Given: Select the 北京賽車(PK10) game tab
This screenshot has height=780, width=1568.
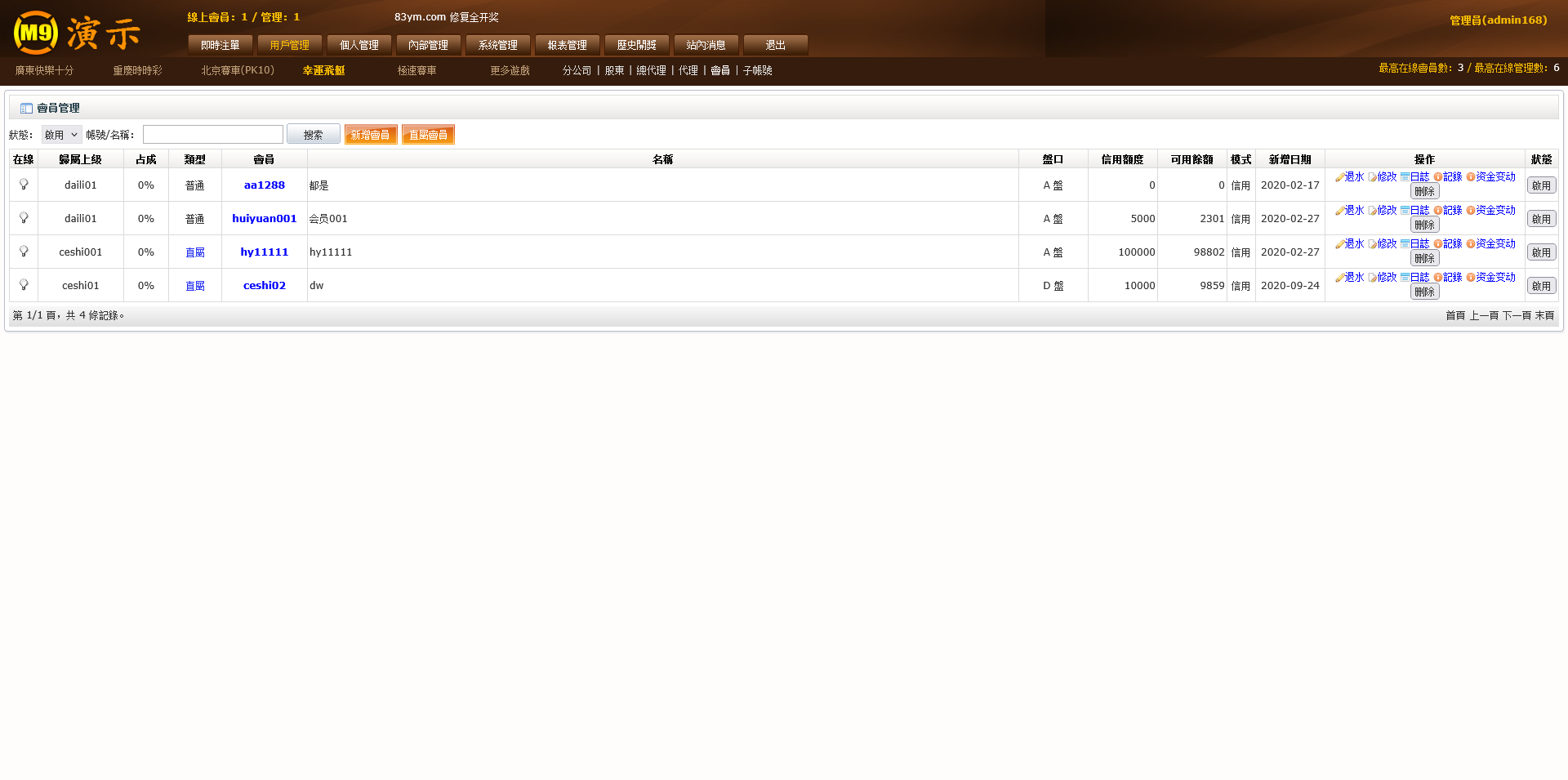Looking at the screenshot, I should coord(238,71).
